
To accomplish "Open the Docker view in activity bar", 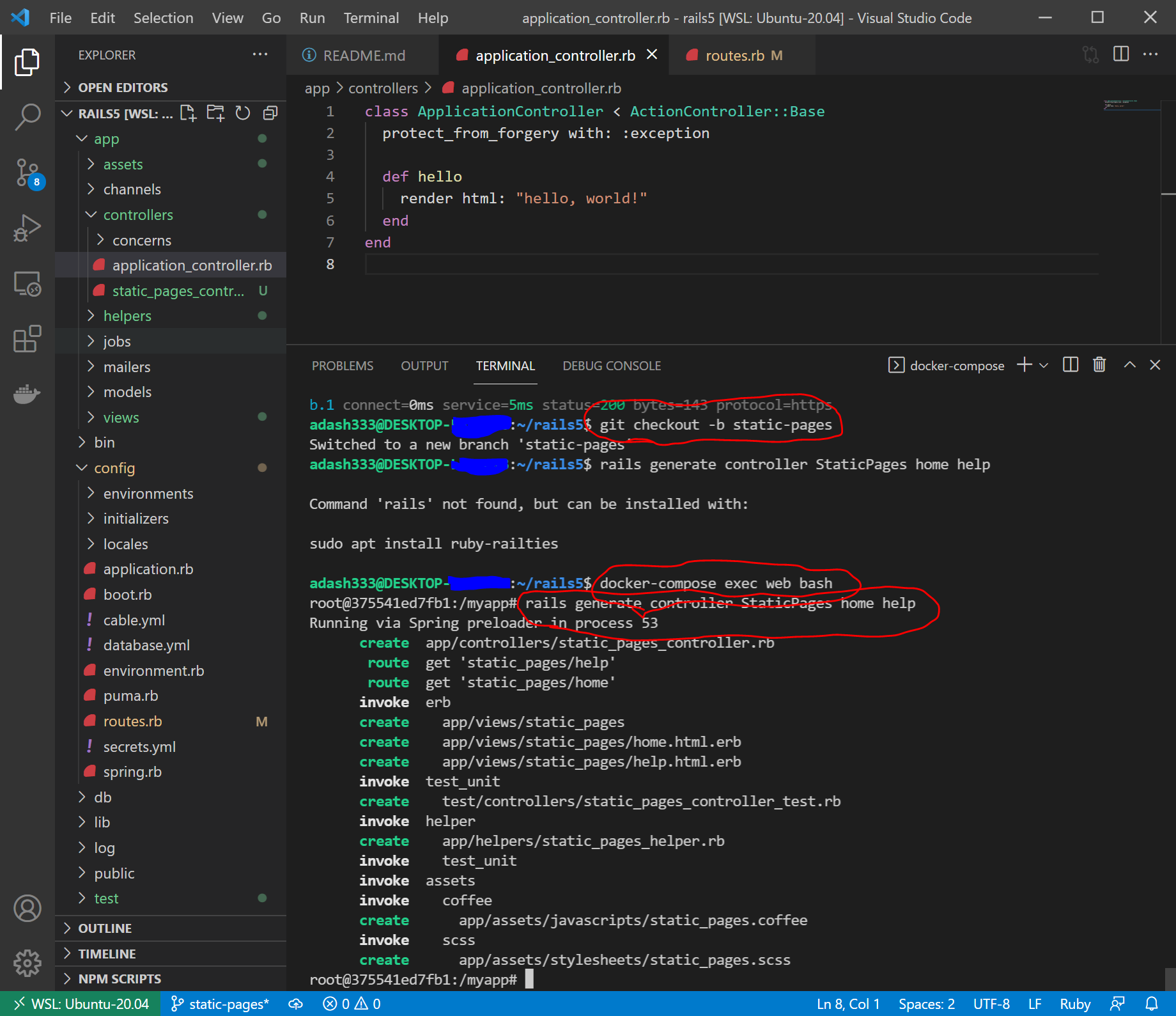I will click(x=27, y=393).
